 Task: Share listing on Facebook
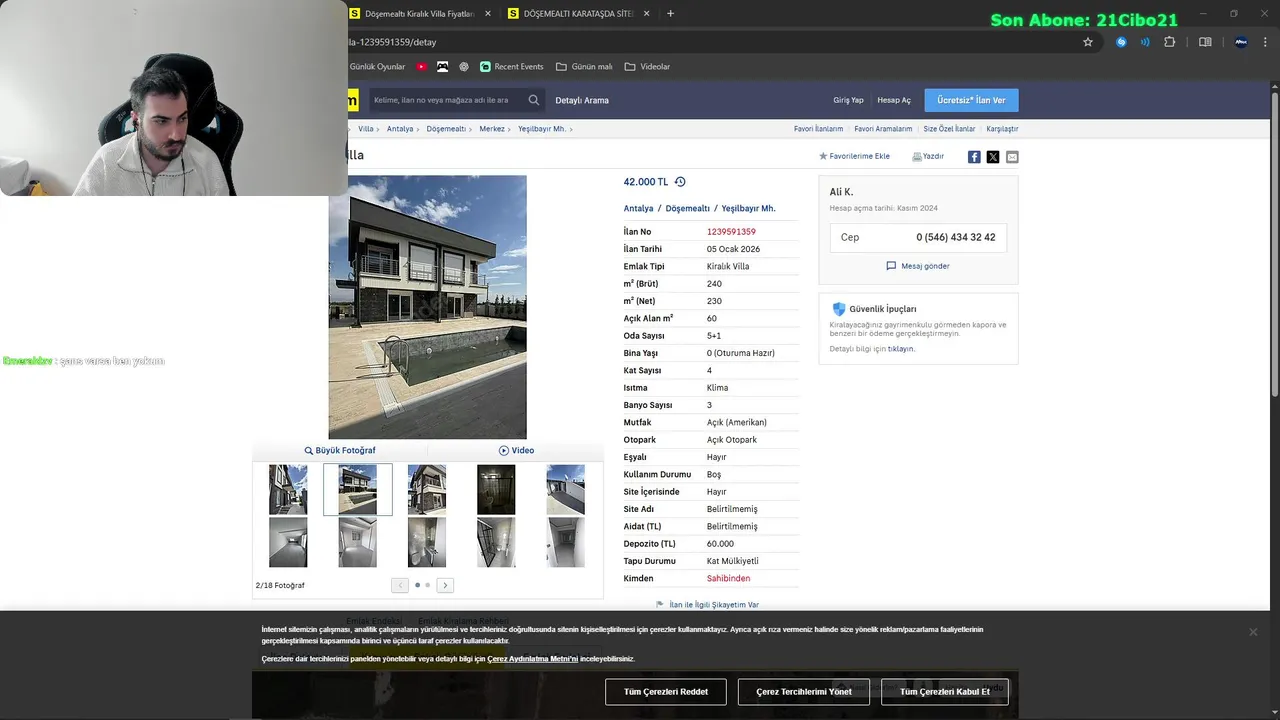tap(974, 157)
